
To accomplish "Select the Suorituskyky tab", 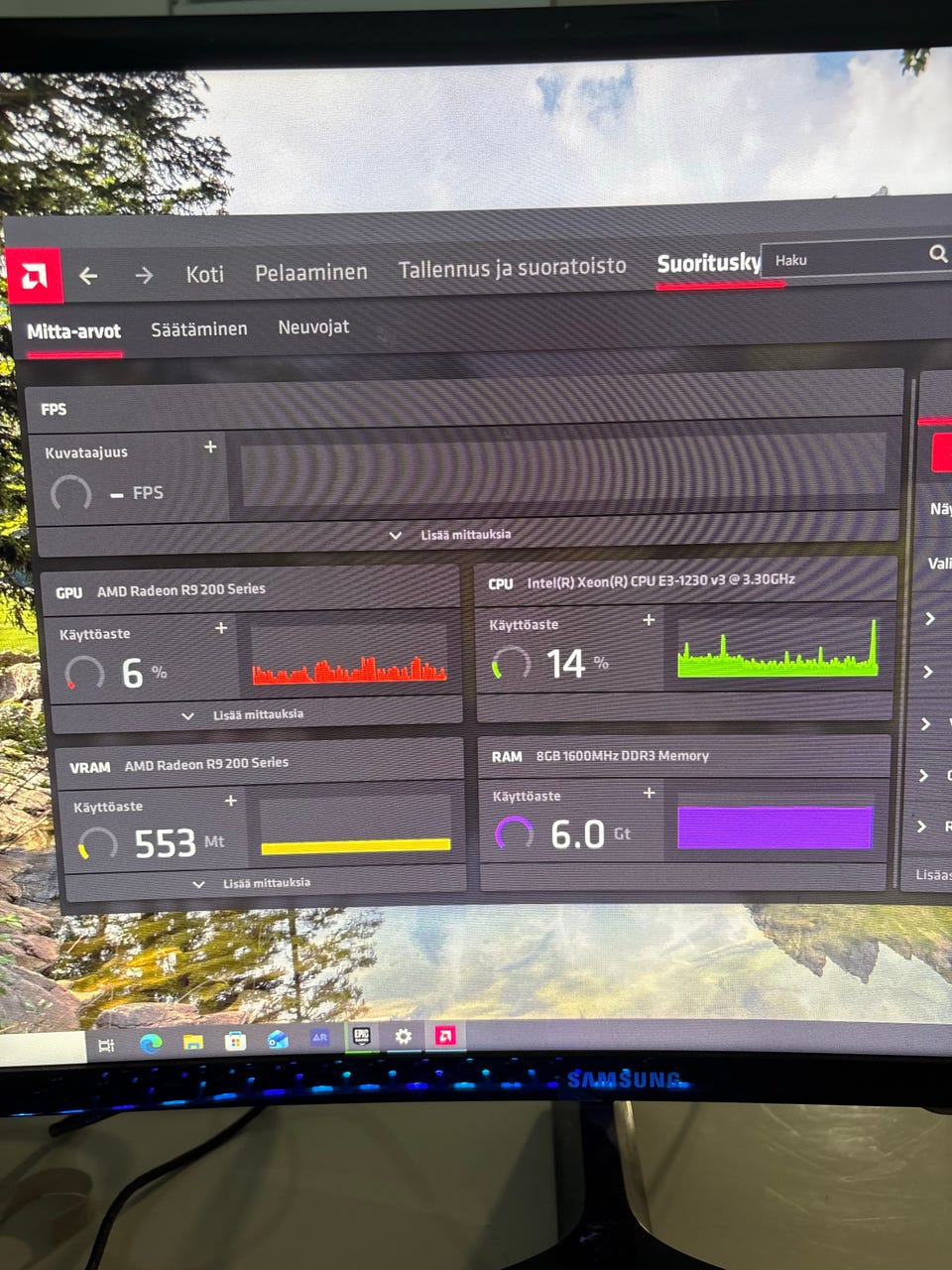I will click(x=708, y=263).
